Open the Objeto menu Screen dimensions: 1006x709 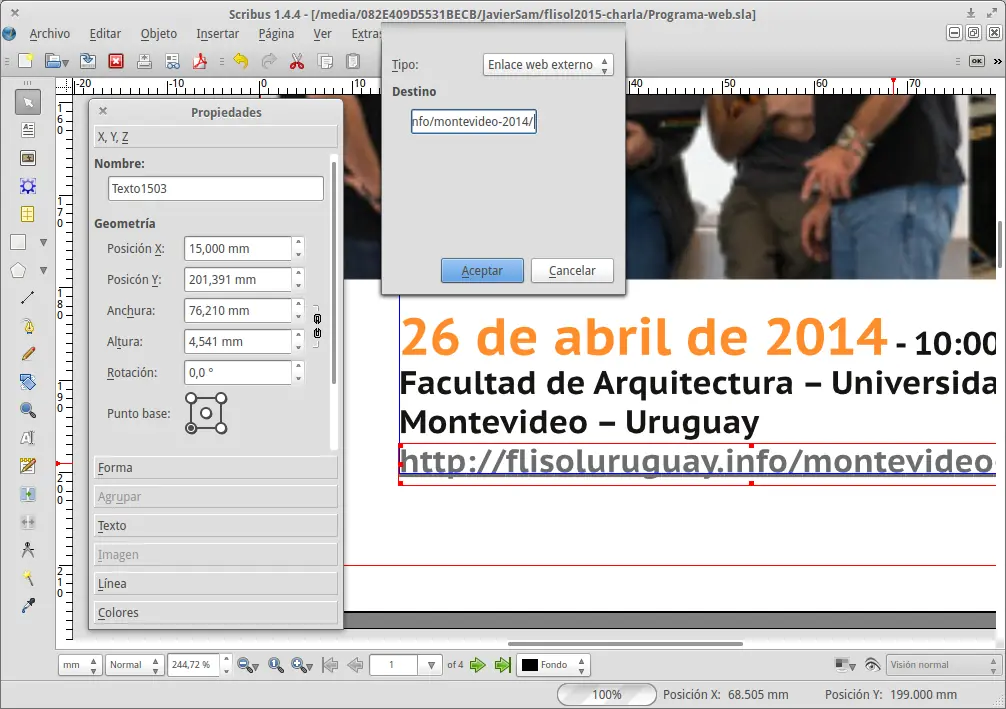tap(158, 33)
